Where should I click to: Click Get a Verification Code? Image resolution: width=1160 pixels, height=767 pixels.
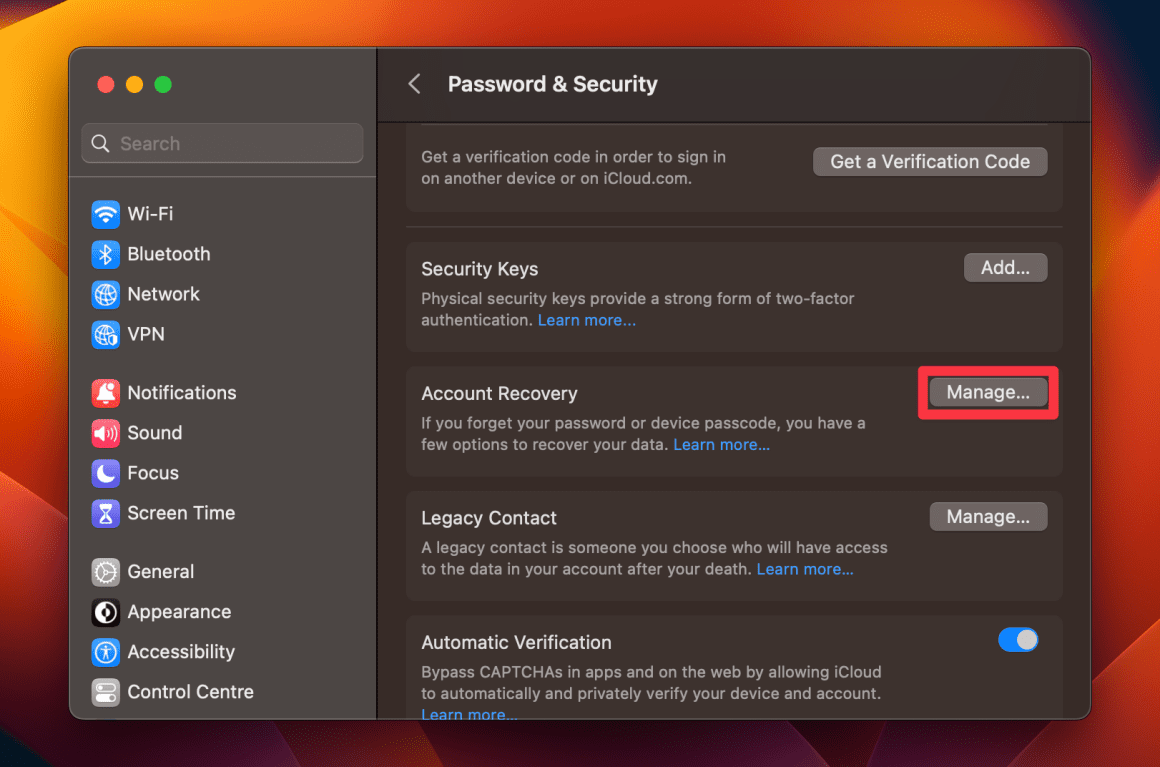929,161
